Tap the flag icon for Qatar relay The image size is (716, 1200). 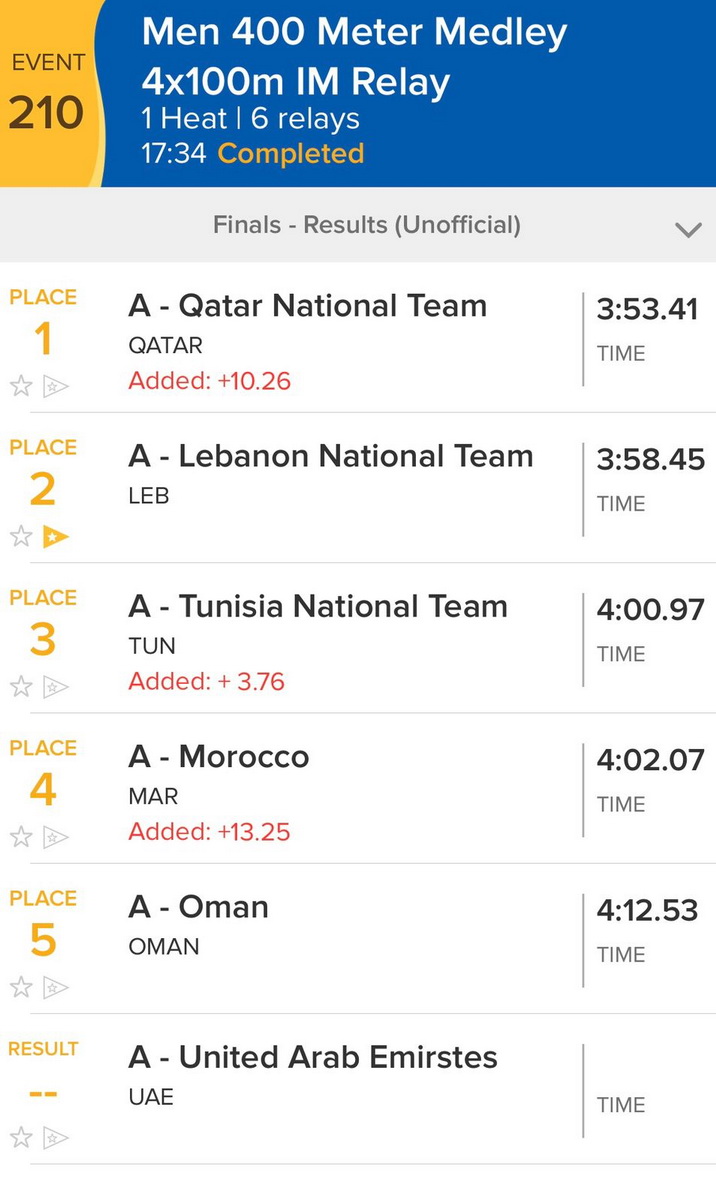pos(56,386)
